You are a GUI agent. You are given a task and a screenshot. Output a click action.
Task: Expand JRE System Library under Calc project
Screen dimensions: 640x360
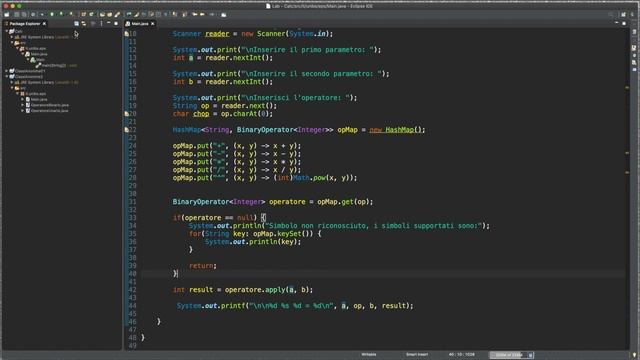12,37
